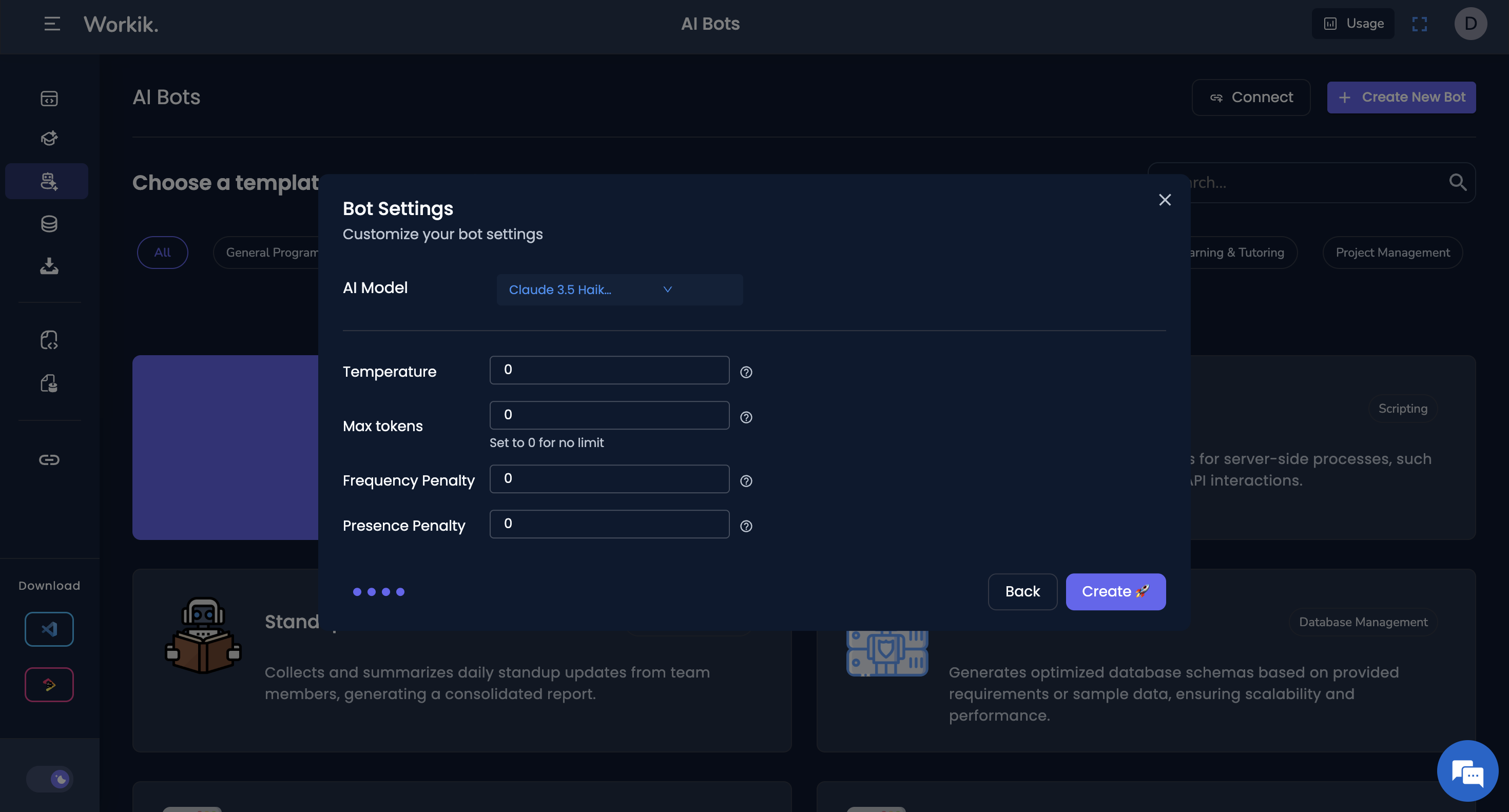Focus the Max tokens input field
The height and width of the screenshot is (812, 1509).
coord(609,415)
